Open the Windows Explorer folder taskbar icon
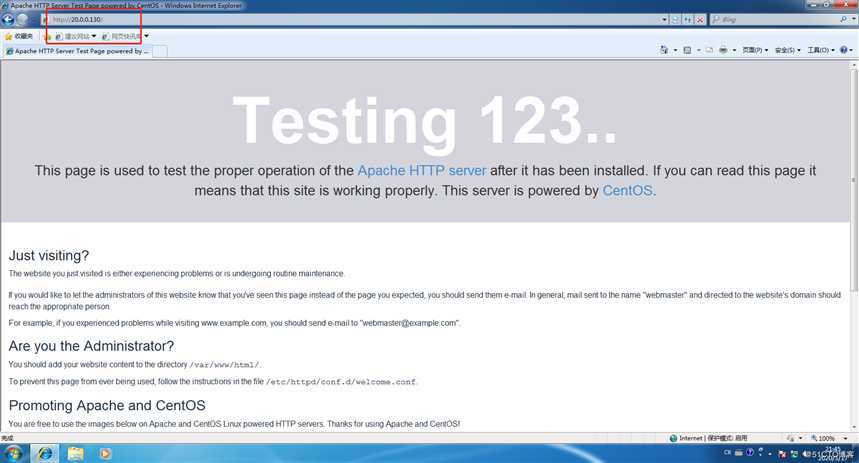Screen dimensions: 859x463 [x=76, y=453]
